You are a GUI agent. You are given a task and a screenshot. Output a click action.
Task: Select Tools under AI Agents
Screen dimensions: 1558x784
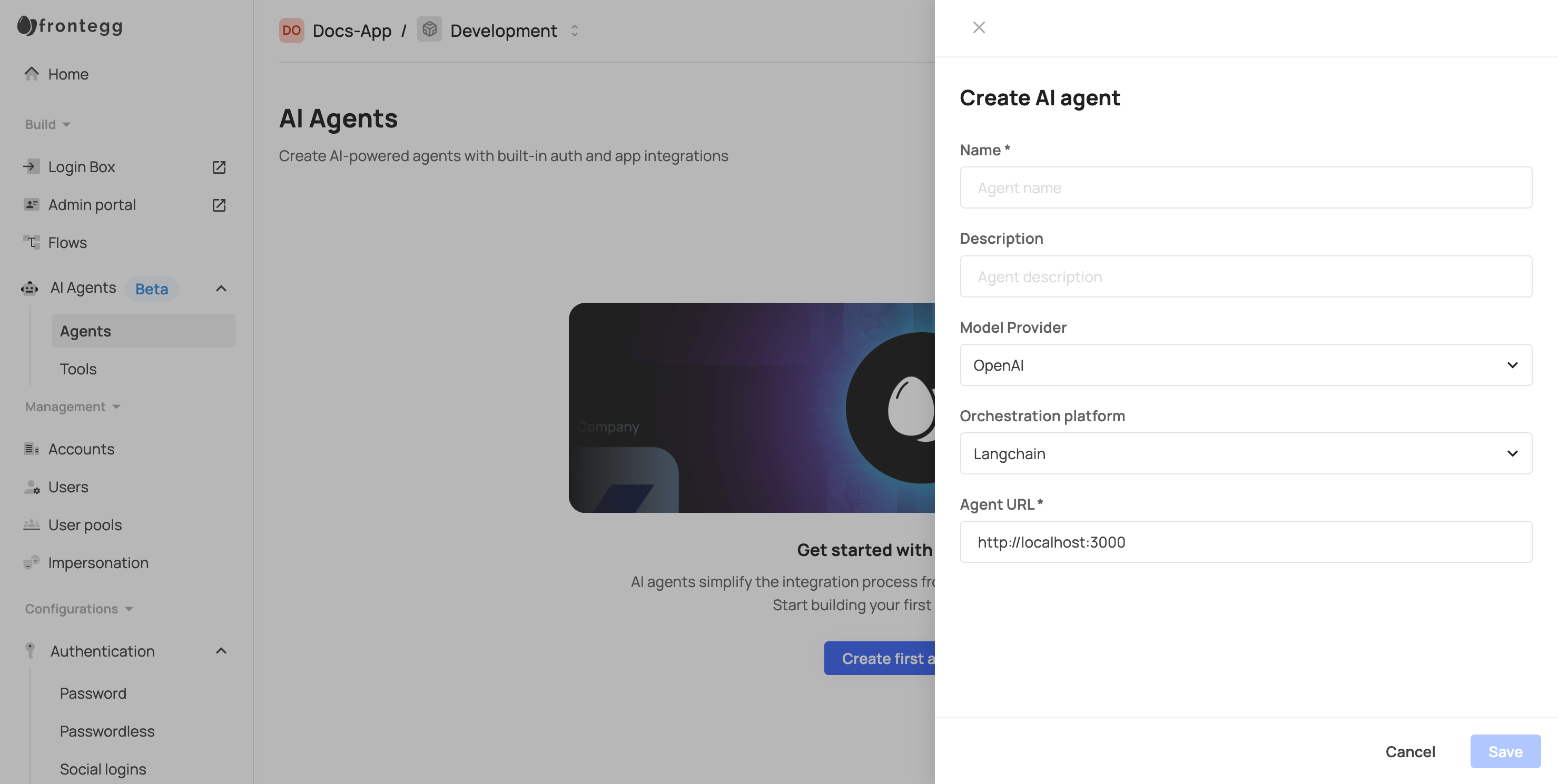(78, 369)
